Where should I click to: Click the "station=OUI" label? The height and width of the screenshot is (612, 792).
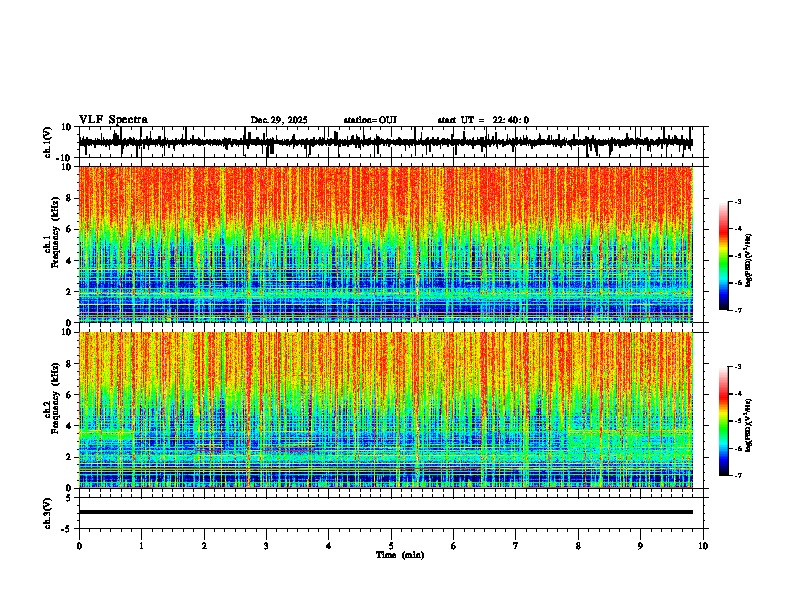click(370, 120)
